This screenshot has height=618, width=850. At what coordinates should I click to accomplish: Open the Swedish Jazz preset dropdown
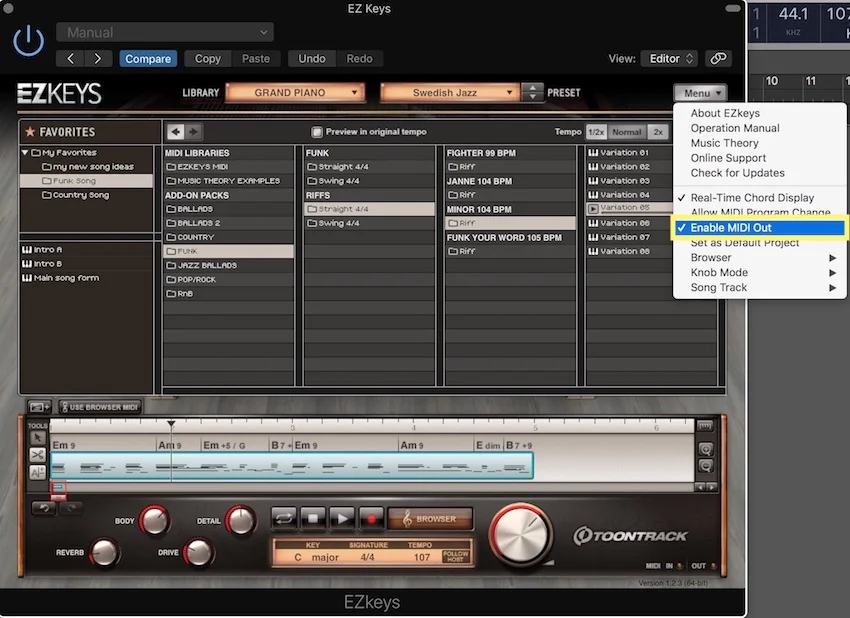point(449,93)
